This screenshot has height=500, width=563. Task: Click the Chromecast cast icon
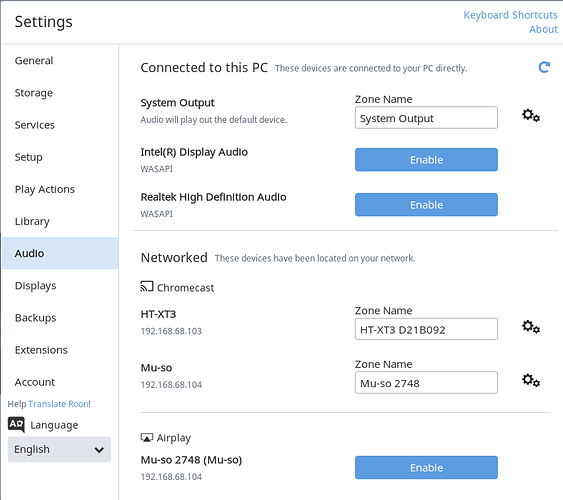146,286
